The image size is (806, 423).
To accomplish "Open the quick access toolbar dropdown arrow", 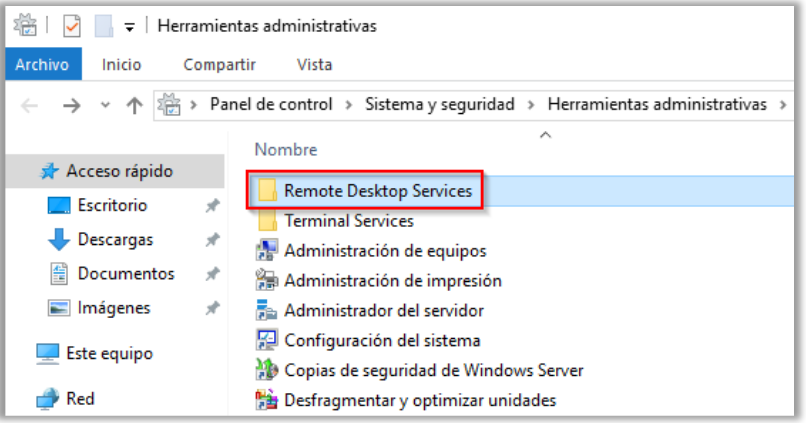I will pos(129,27).
